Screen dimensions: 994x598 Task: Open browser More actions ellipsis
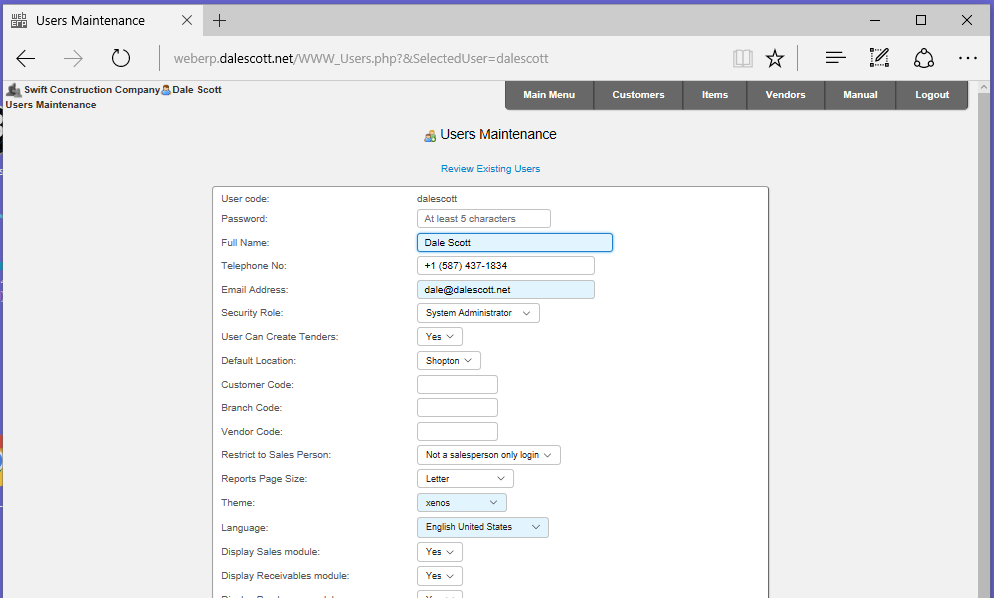click(967, 58)
